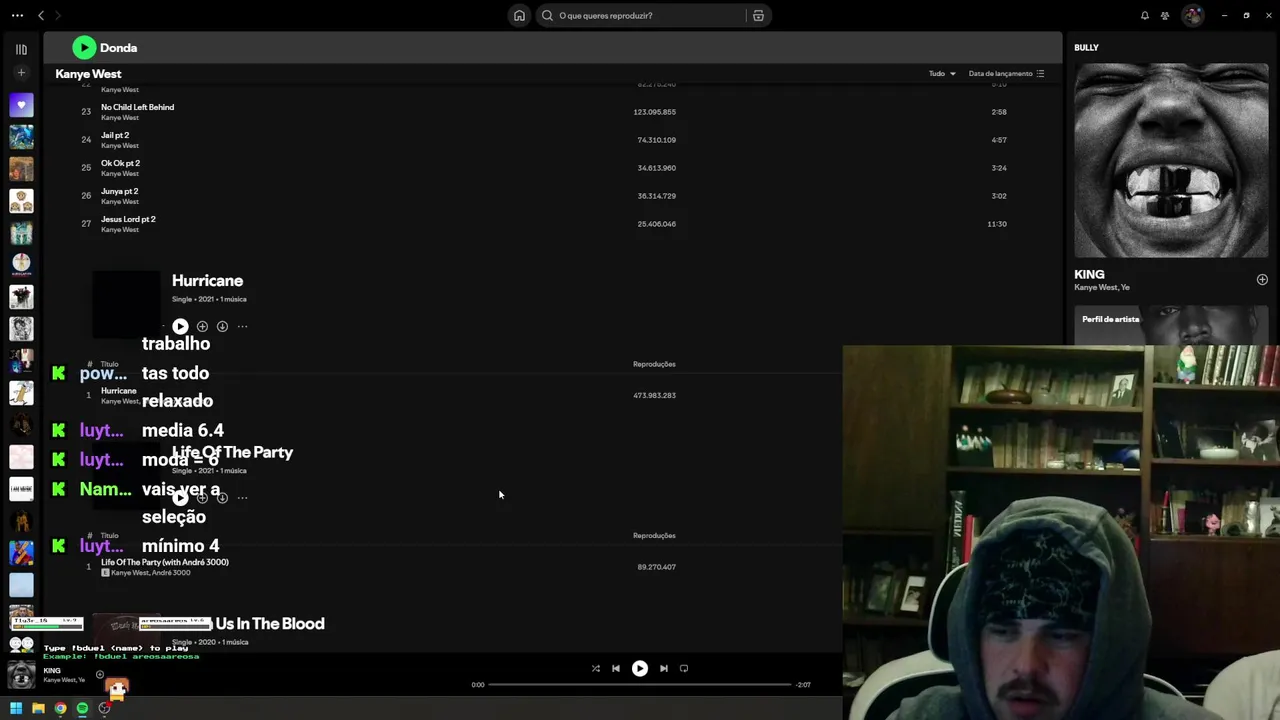Screen dimensions: 1280x720
Task: Select track Life Of The Party (with André 3000)
Action: tap(165, 562)
